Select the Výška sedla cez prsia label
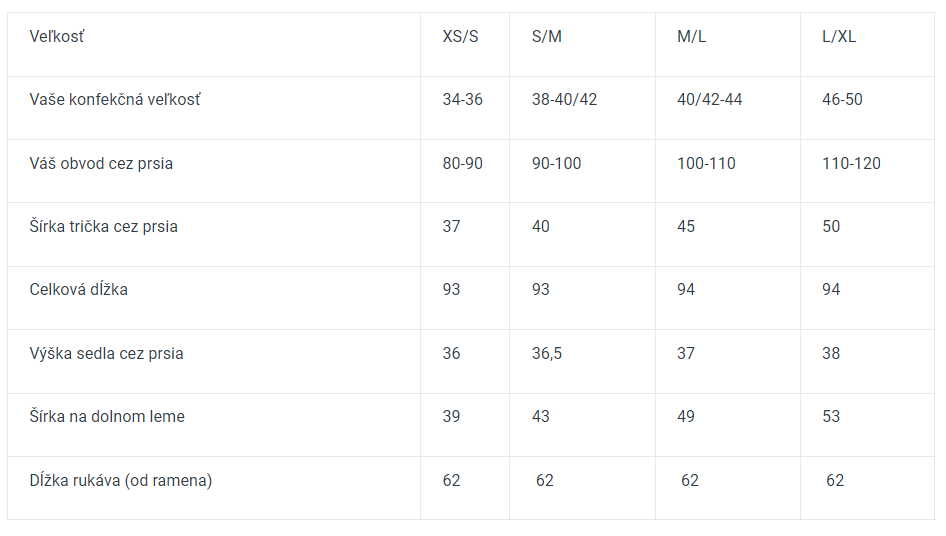This screenshot has height=536, width=946. 106,353
